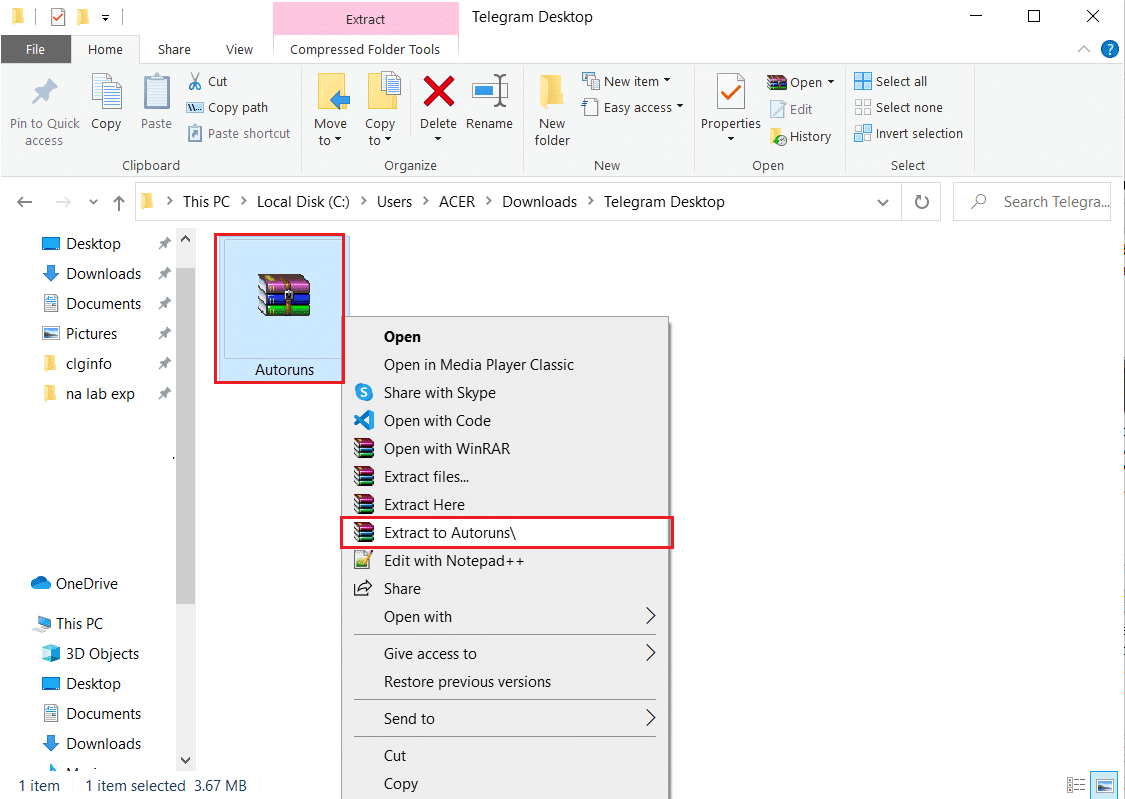Switch to large thumbnails via status bar icon

click(1104, 785)
